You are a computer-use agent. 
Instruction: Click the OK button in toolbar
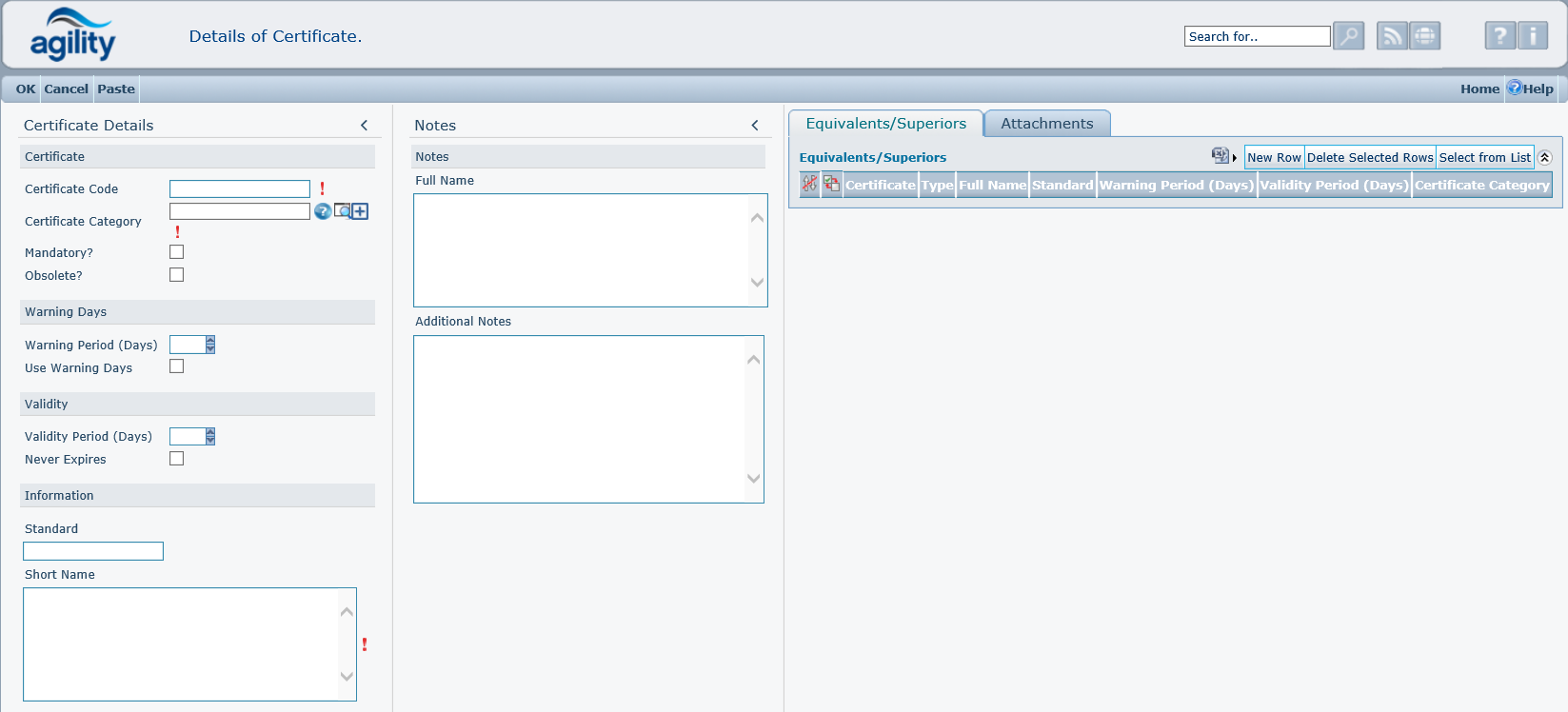point(26,89)
